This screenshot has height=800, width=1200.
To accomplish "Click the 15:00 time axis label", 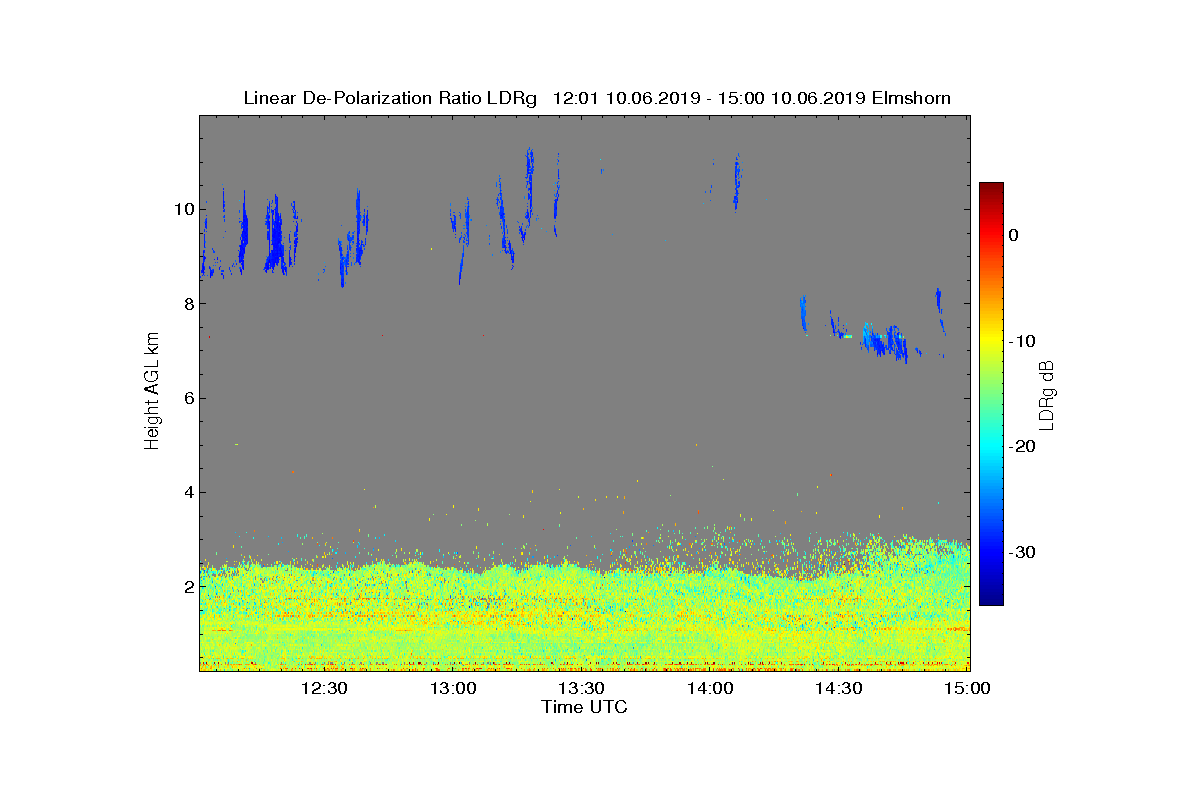I will click(x=967, y=688).
